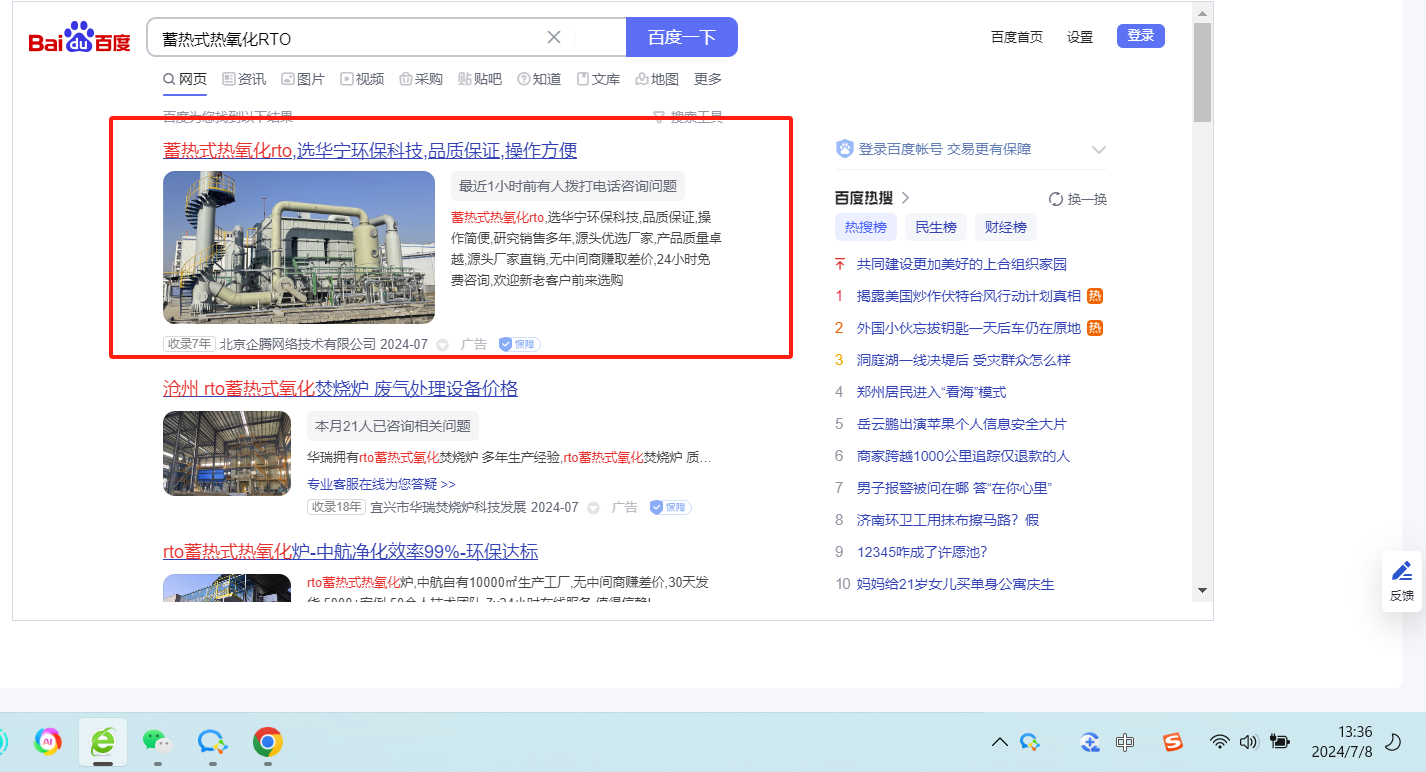
Task: Open 男子报警被问在哪 答在你心里
Action: (955, 488)
